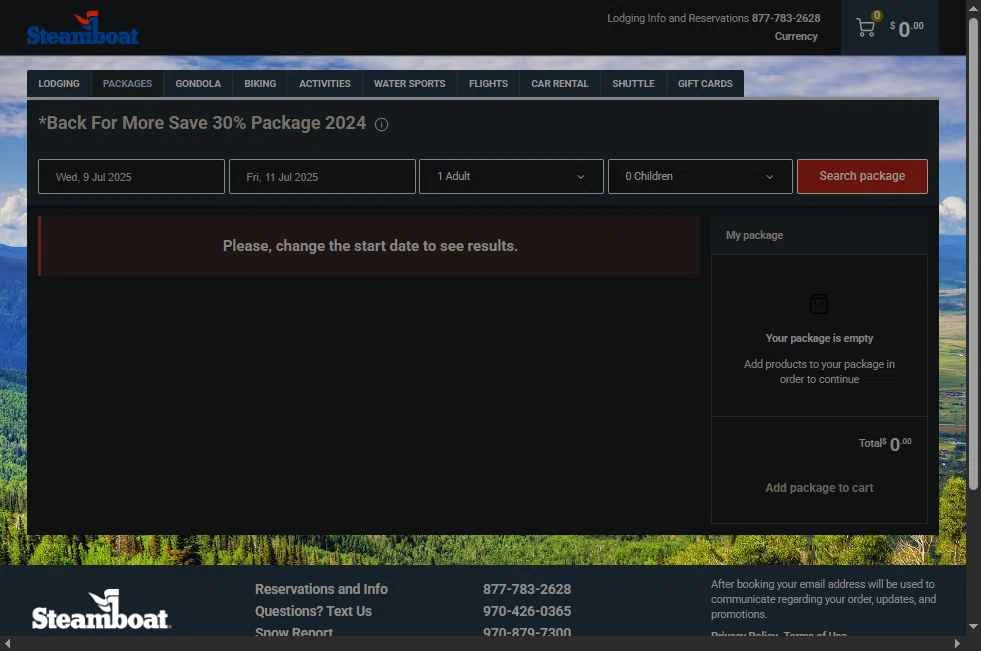Click the empty package box icon
The image size is (981, 651).
click(819, 304)
